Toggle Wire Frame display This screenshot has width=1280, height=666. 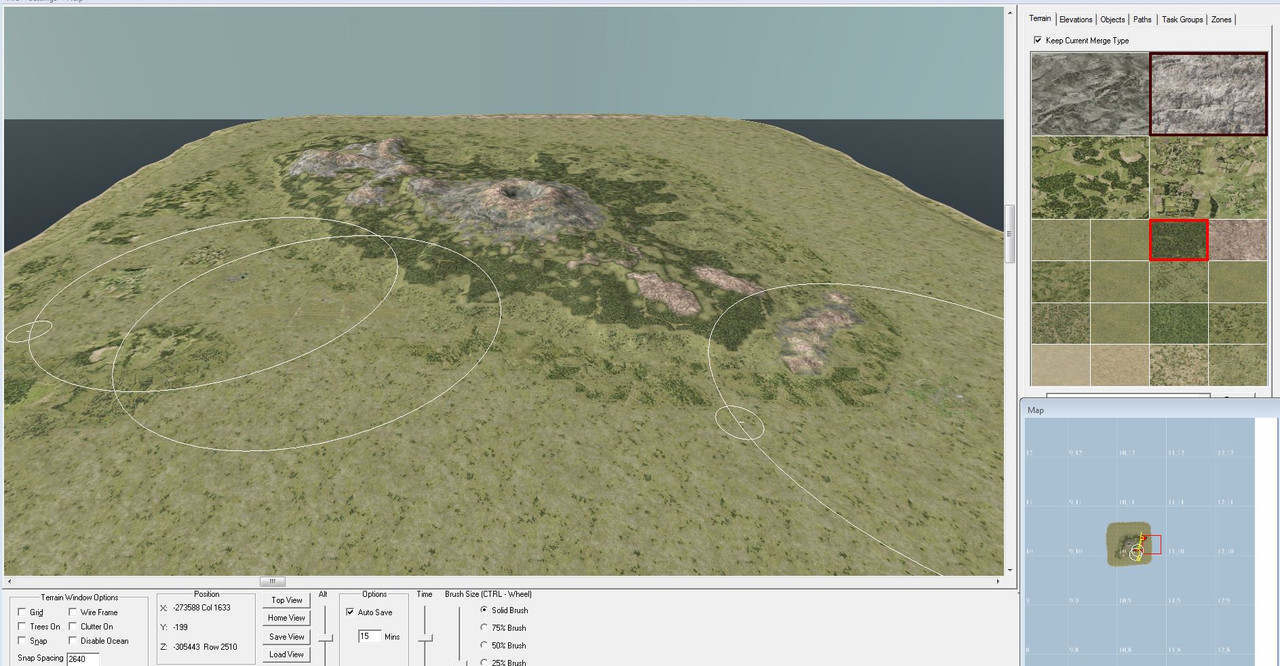[73, 612]
